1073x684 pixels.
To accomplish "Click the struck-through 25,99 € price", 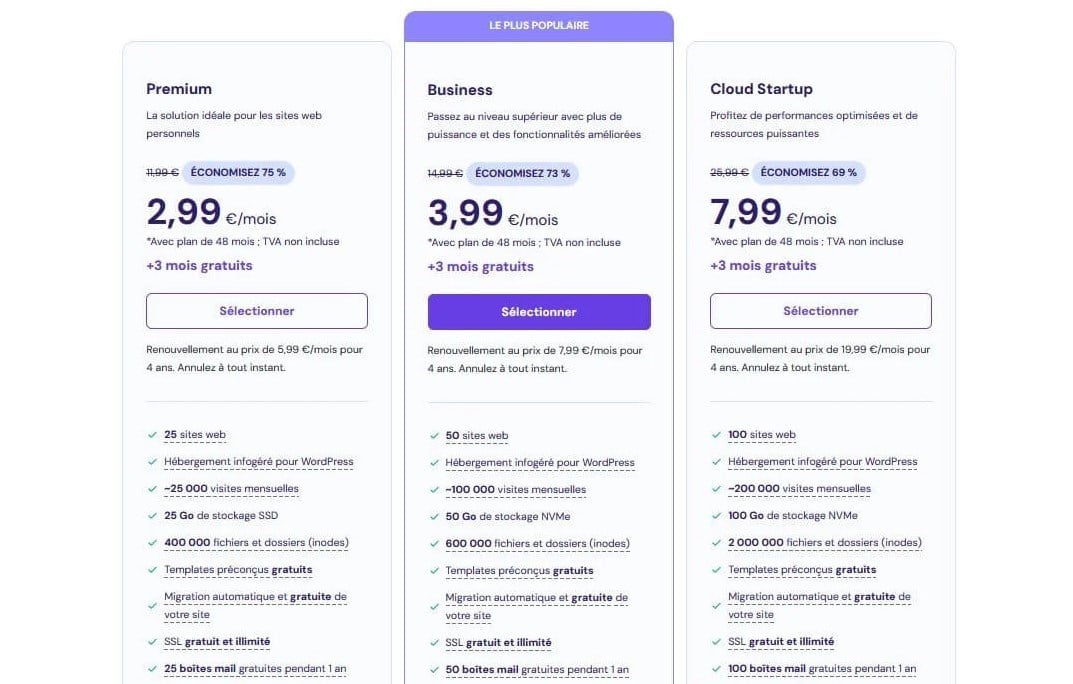I will [x=729, y=172].
